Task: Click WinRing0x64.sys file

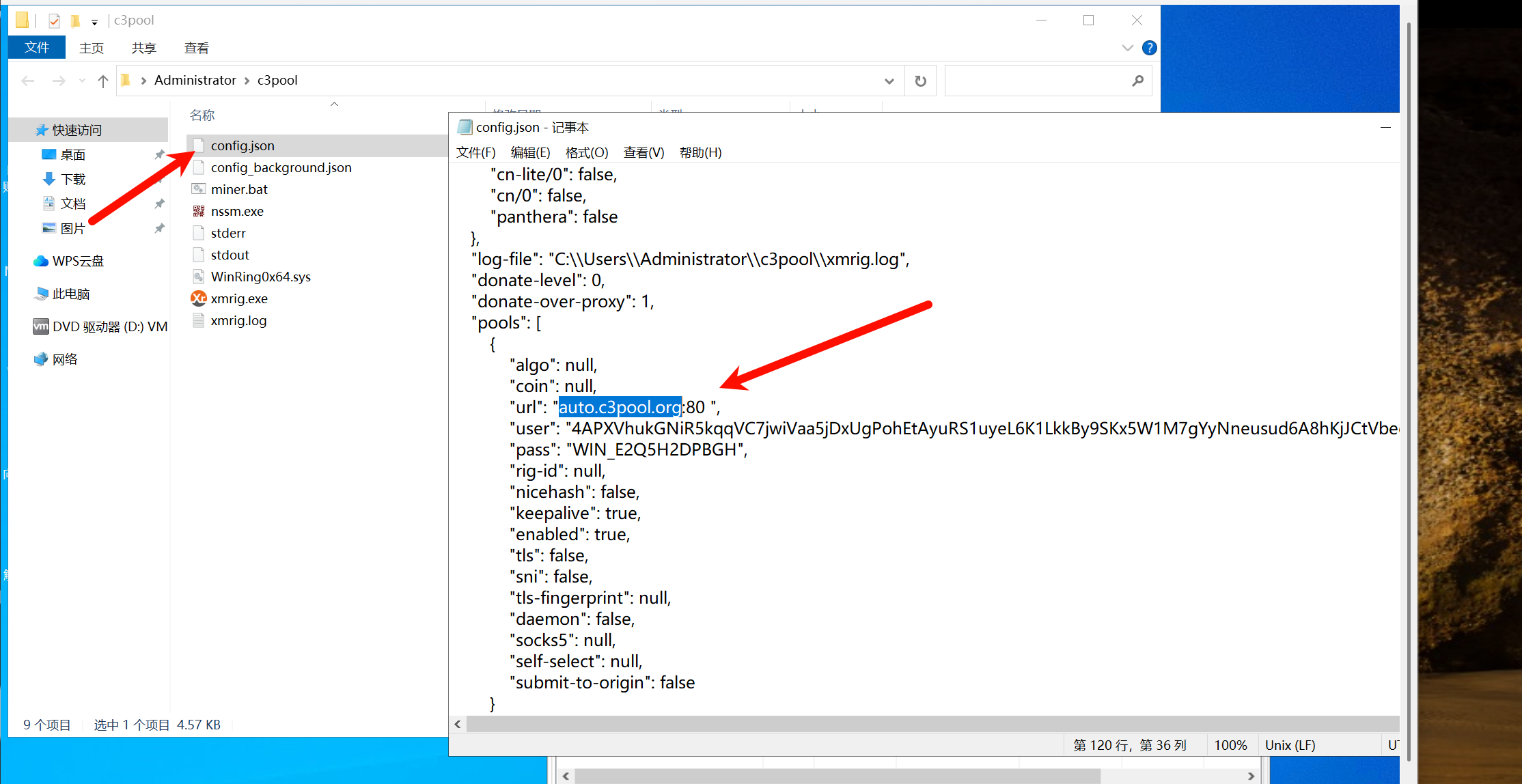Action: 260,277
